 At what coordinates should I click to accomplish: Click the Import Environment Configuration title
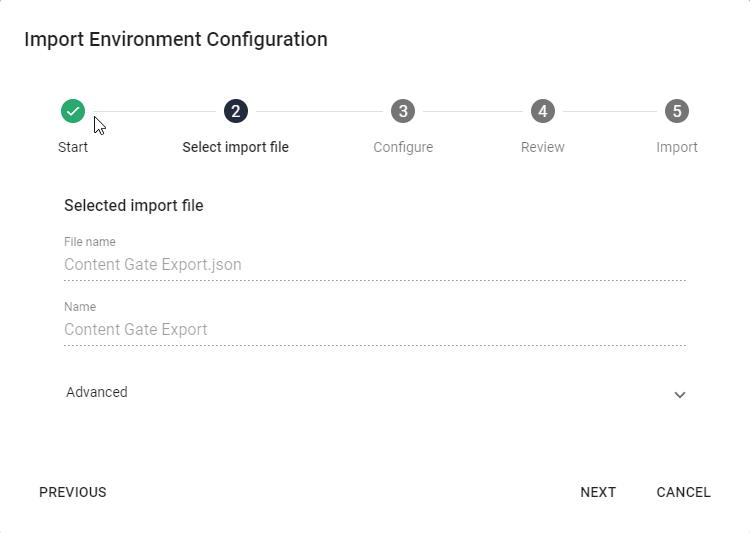pyautogui.click(x=176, y=40)
